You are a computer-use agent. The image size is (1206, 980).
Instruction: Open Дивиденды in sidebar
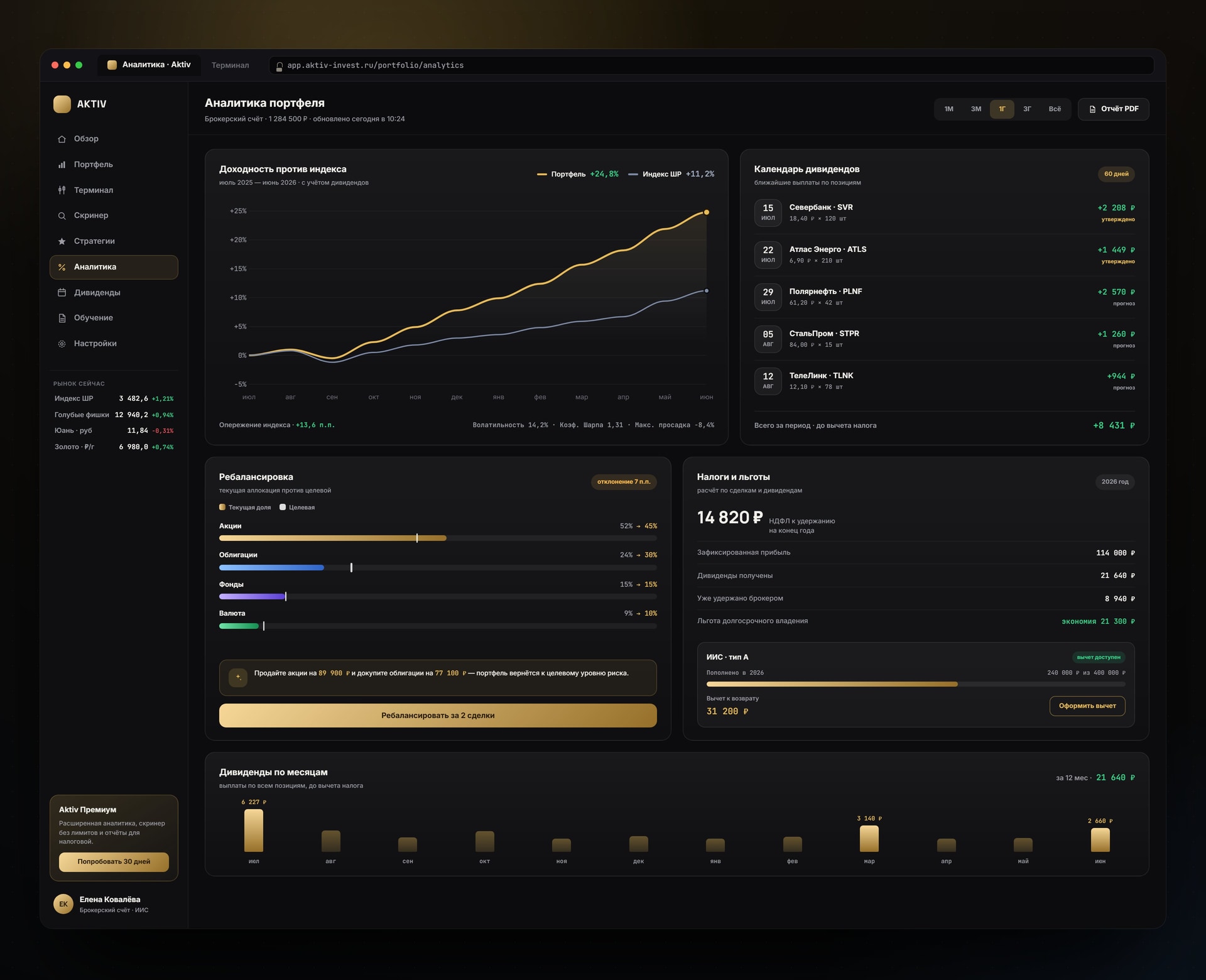click(114, 293)
